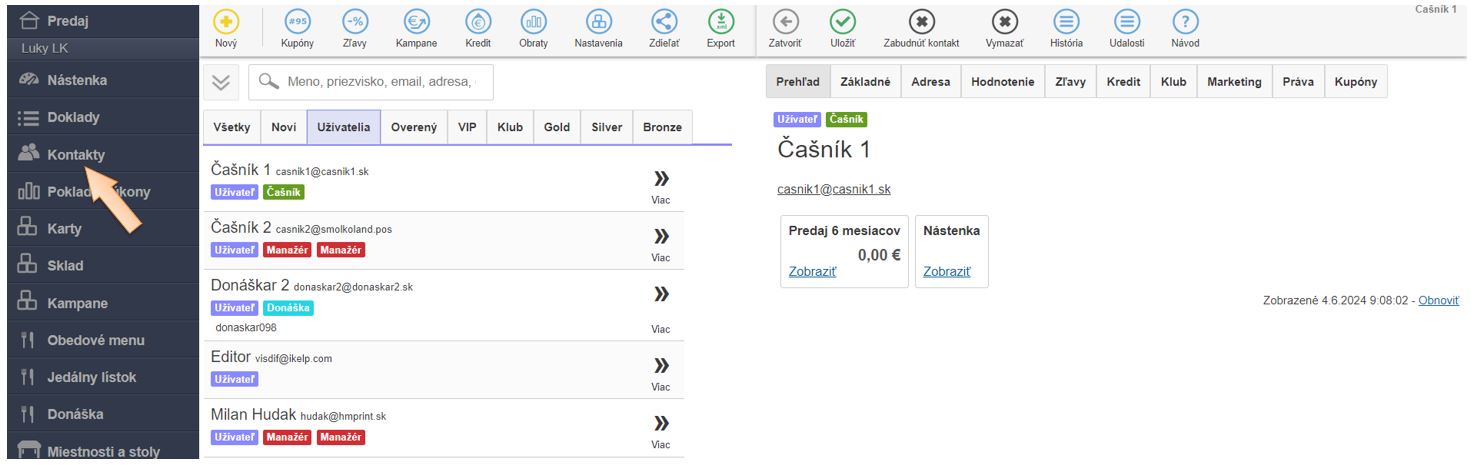
Task: Open the Kupóny toolbar icon
Action: tap(297, 22)
